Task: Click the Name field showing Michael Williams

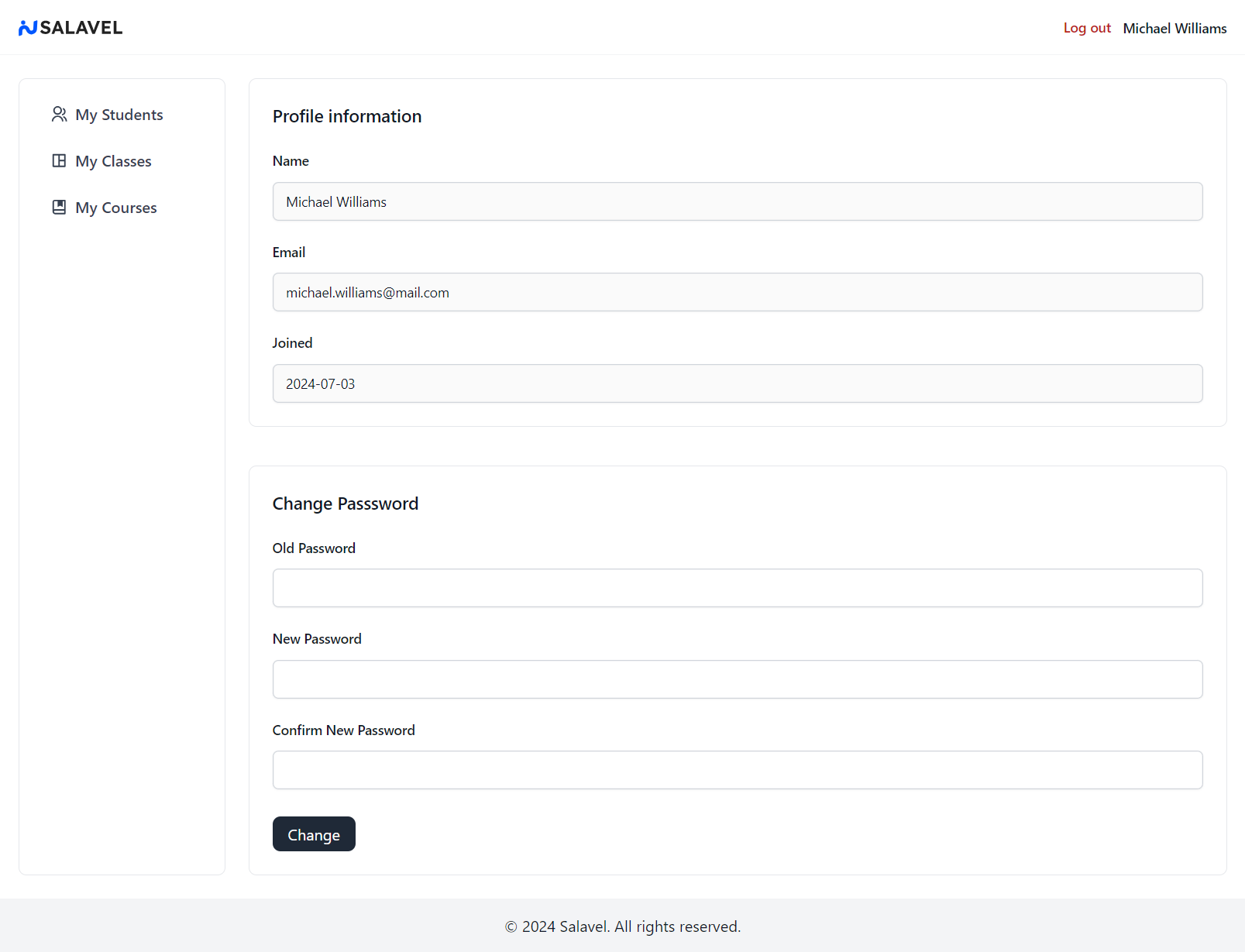Action: coord(737,201)
